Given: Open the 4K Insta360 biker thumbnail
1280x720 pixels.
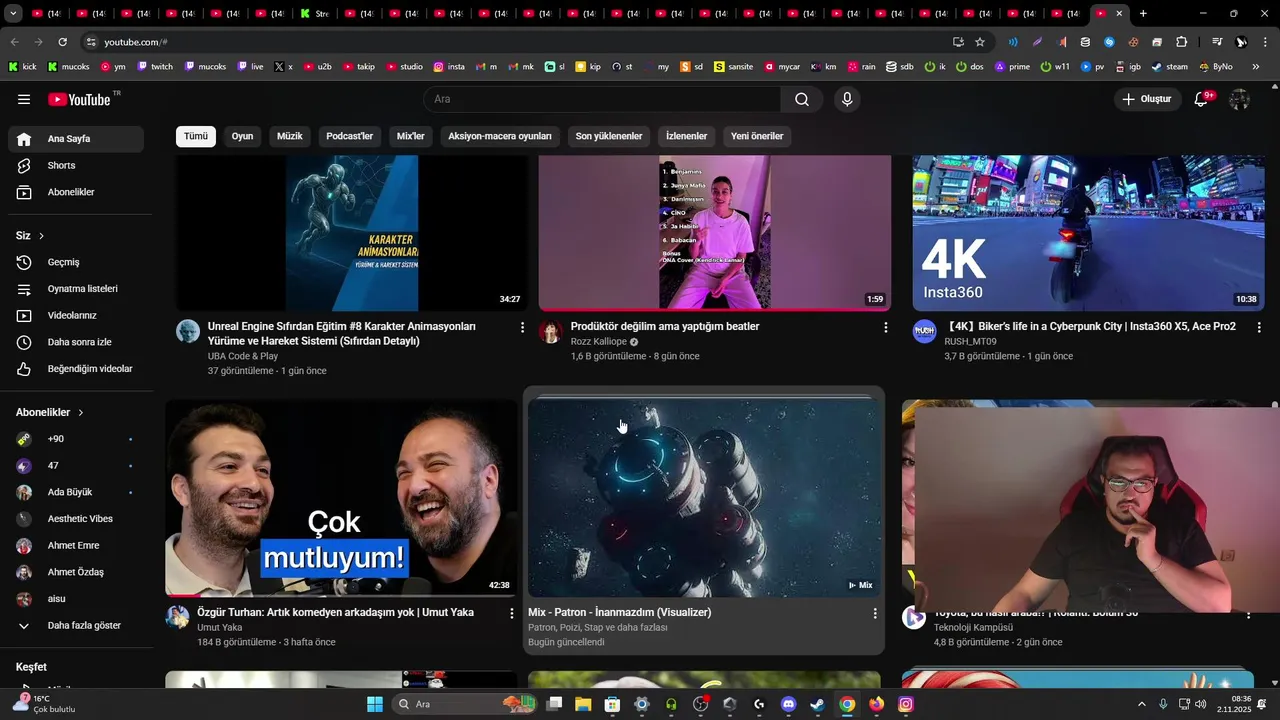Looking at the screenshot, I should point(1088,233).
